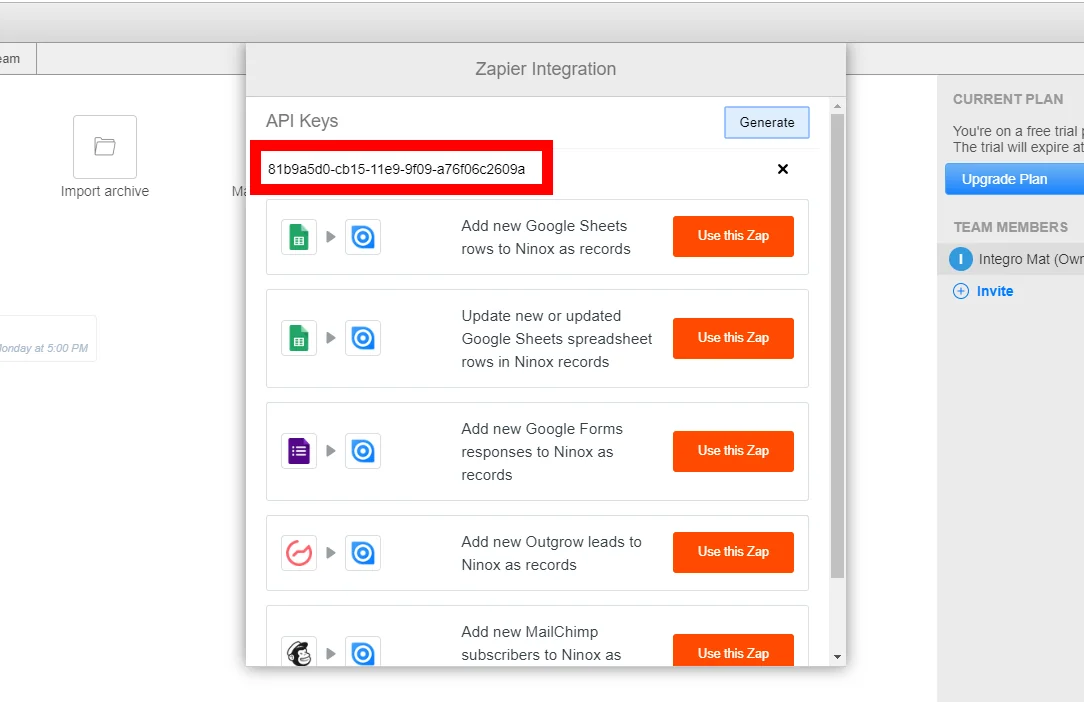Click the free trial notice text
The width and height of the screenshot is (1084, 702).
1018,139
